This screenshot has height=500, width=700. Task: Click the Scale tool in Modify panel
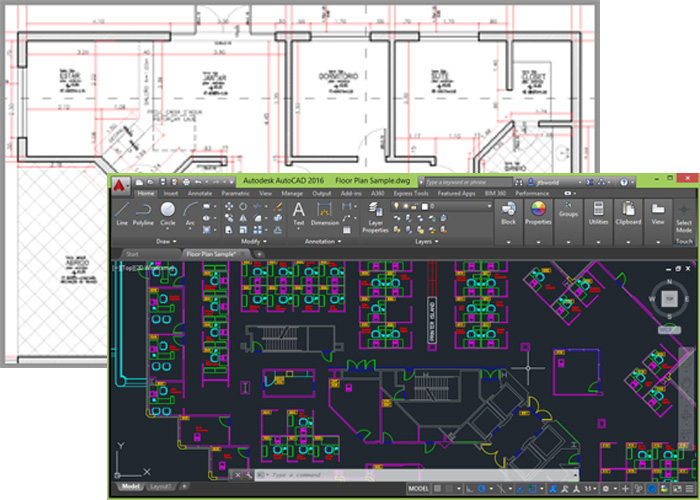point(243,229)
